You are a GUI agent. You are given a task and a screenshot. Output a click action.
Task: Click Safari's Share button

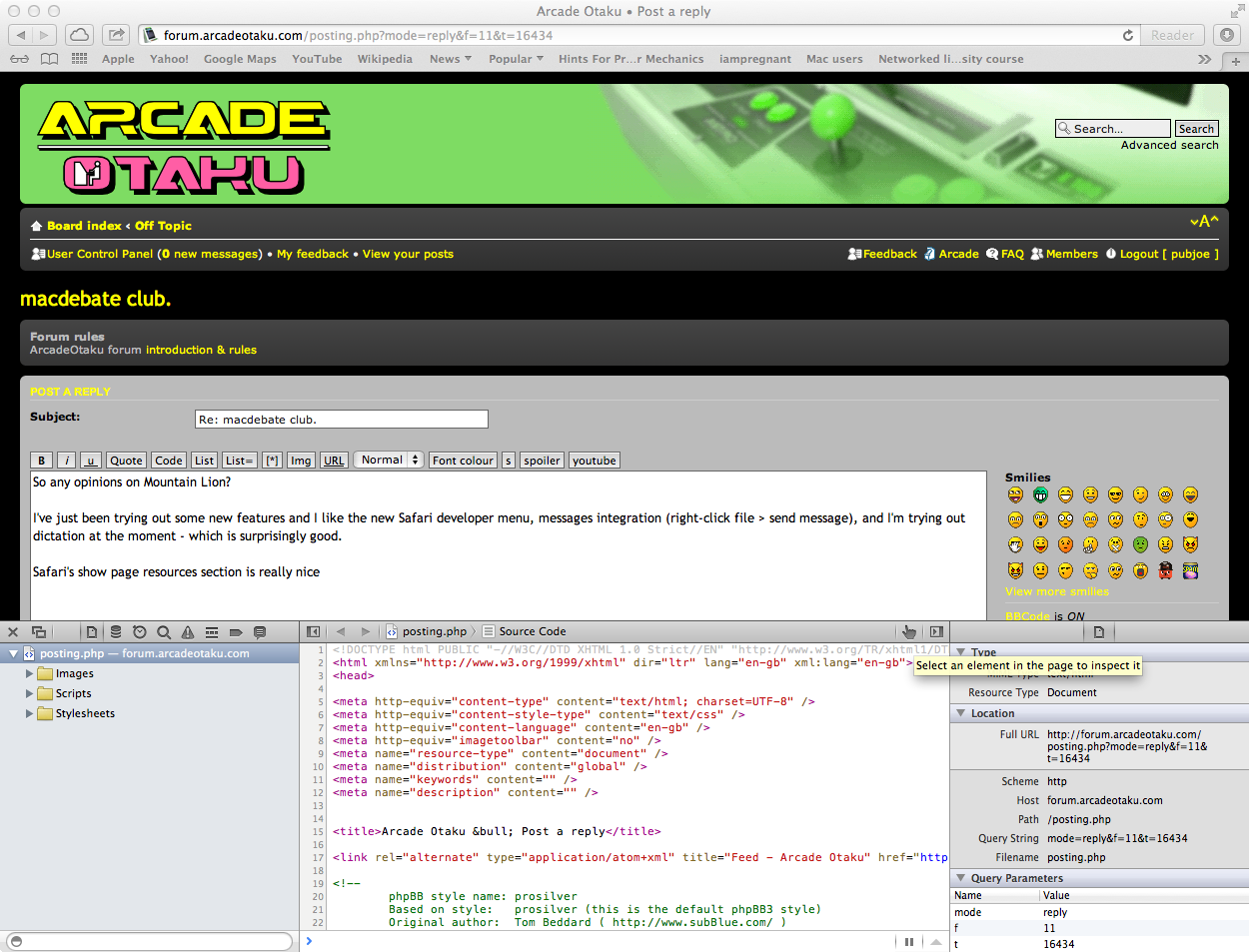[x=117, y=35]
